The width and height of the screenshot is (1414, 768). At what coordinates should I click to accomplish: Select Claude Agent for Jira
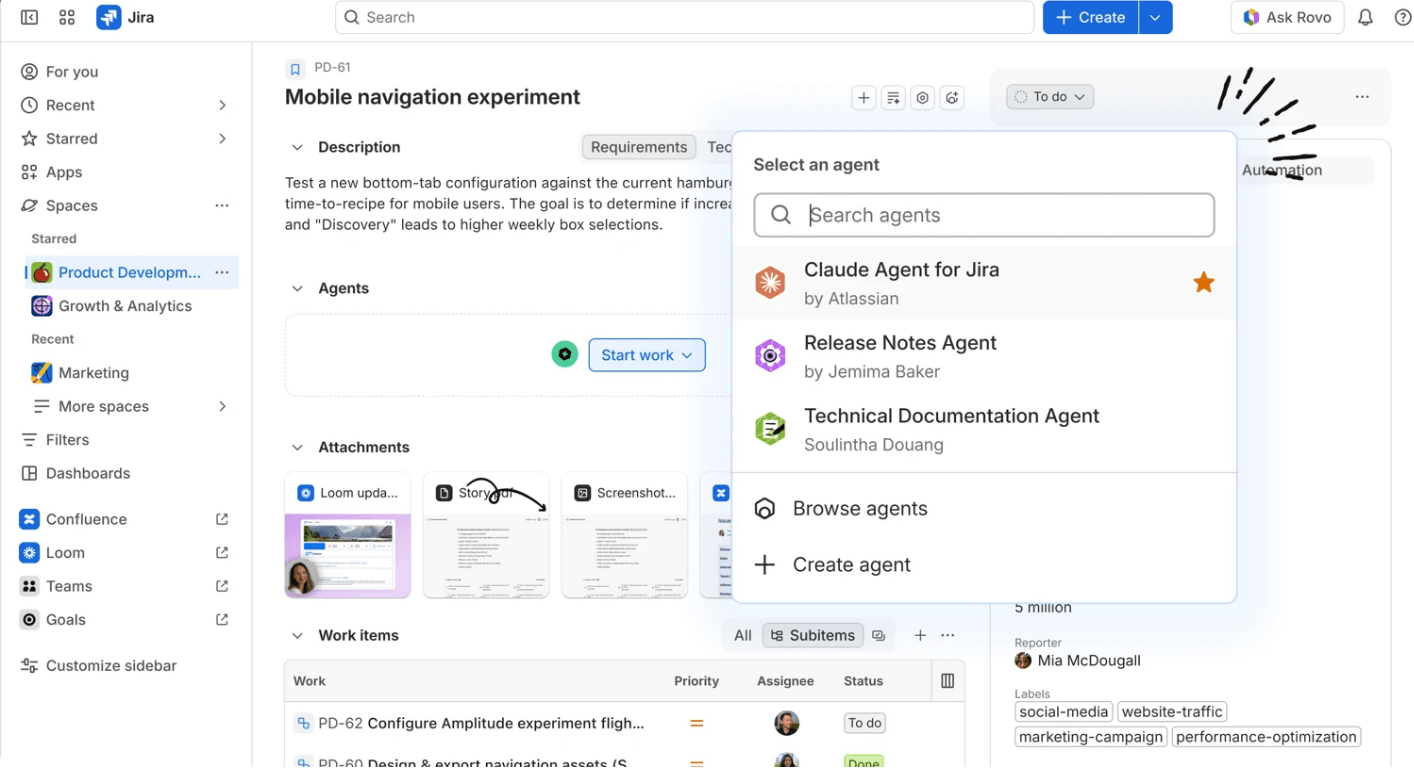pyautogui.click(x=985, y=283)
